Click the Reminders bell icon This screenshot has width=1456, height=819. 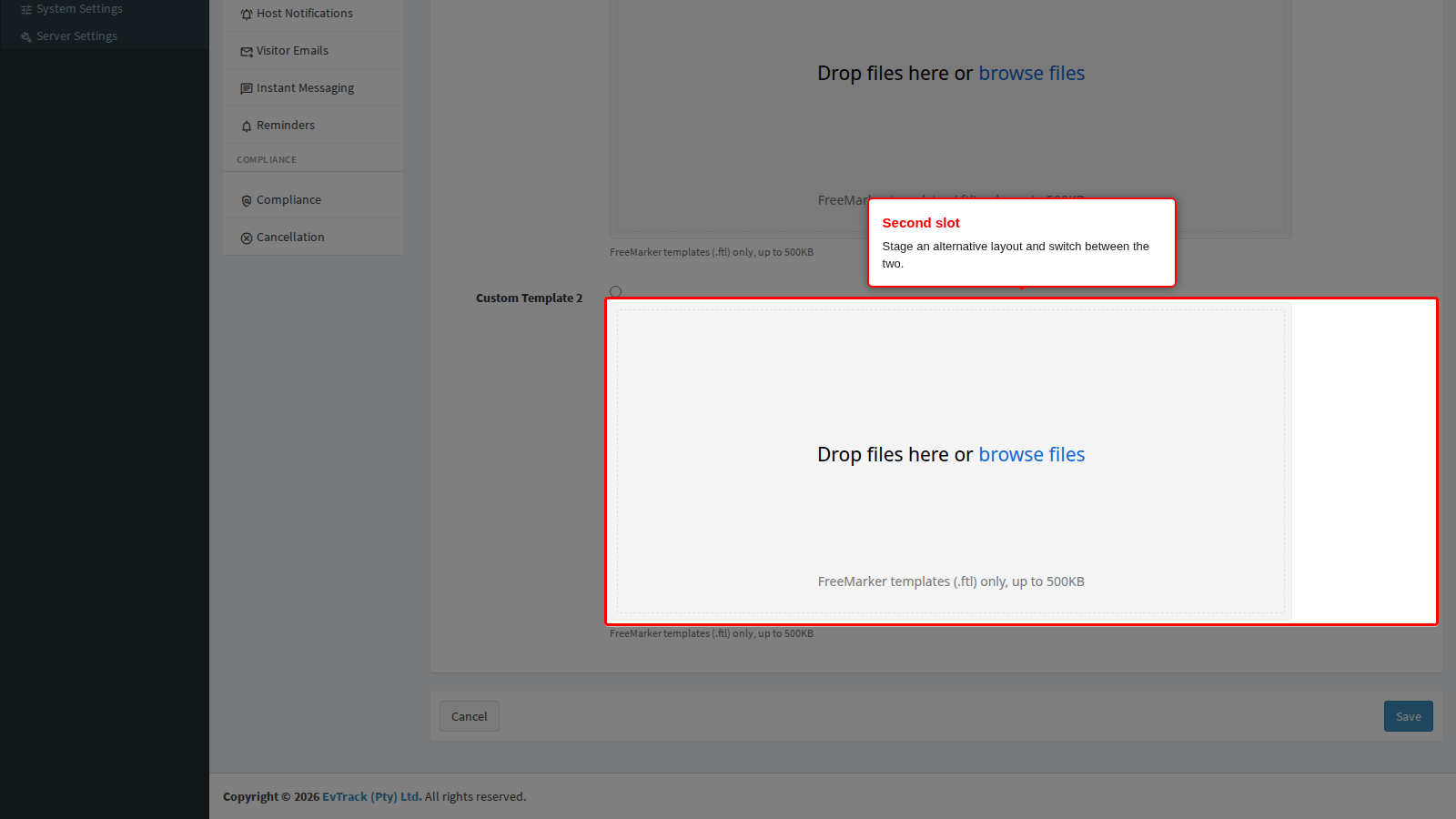[247, 126]
